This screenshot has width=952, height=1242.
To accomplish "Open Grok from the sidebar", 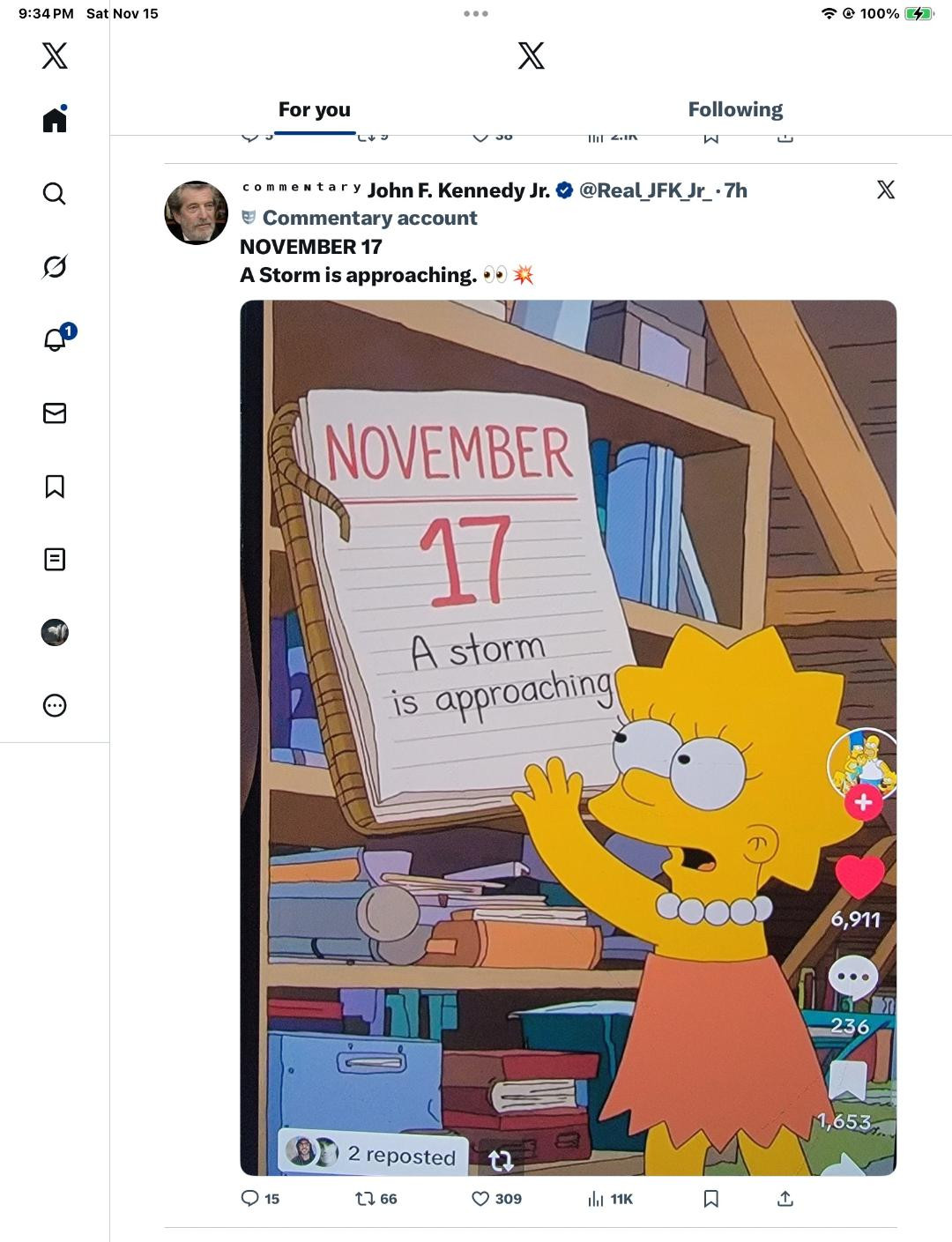I will [55, 266].
